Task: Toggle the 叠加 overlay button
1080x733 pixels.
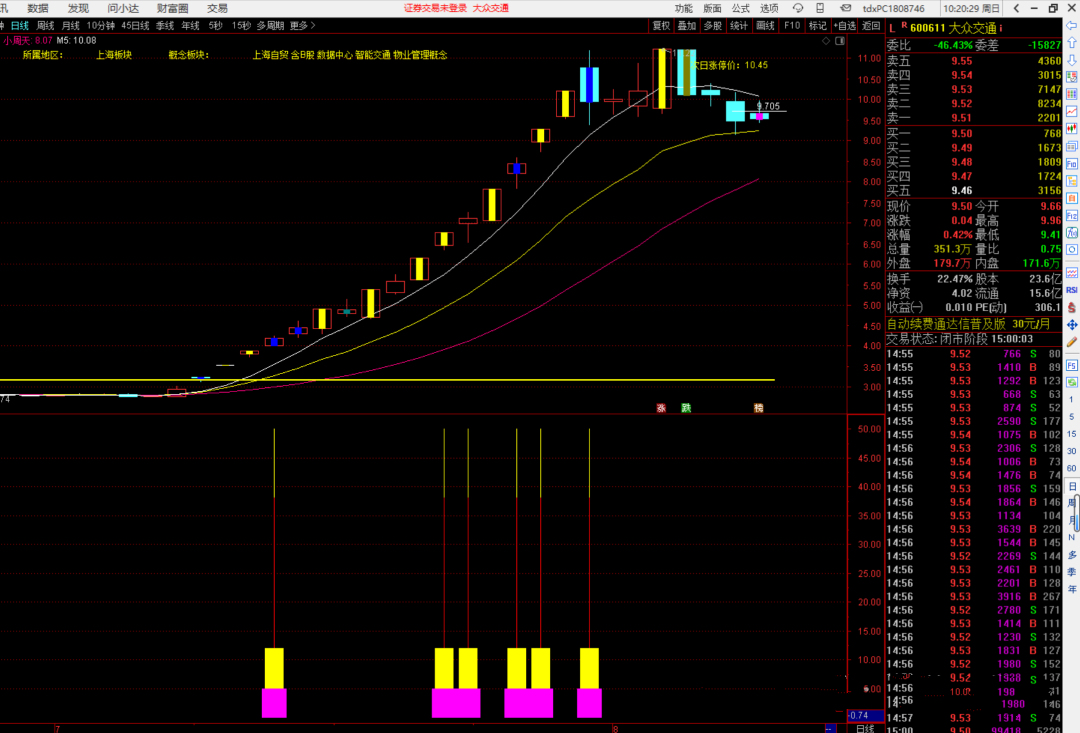Action: pyautogui.click(x=686, y=25)
